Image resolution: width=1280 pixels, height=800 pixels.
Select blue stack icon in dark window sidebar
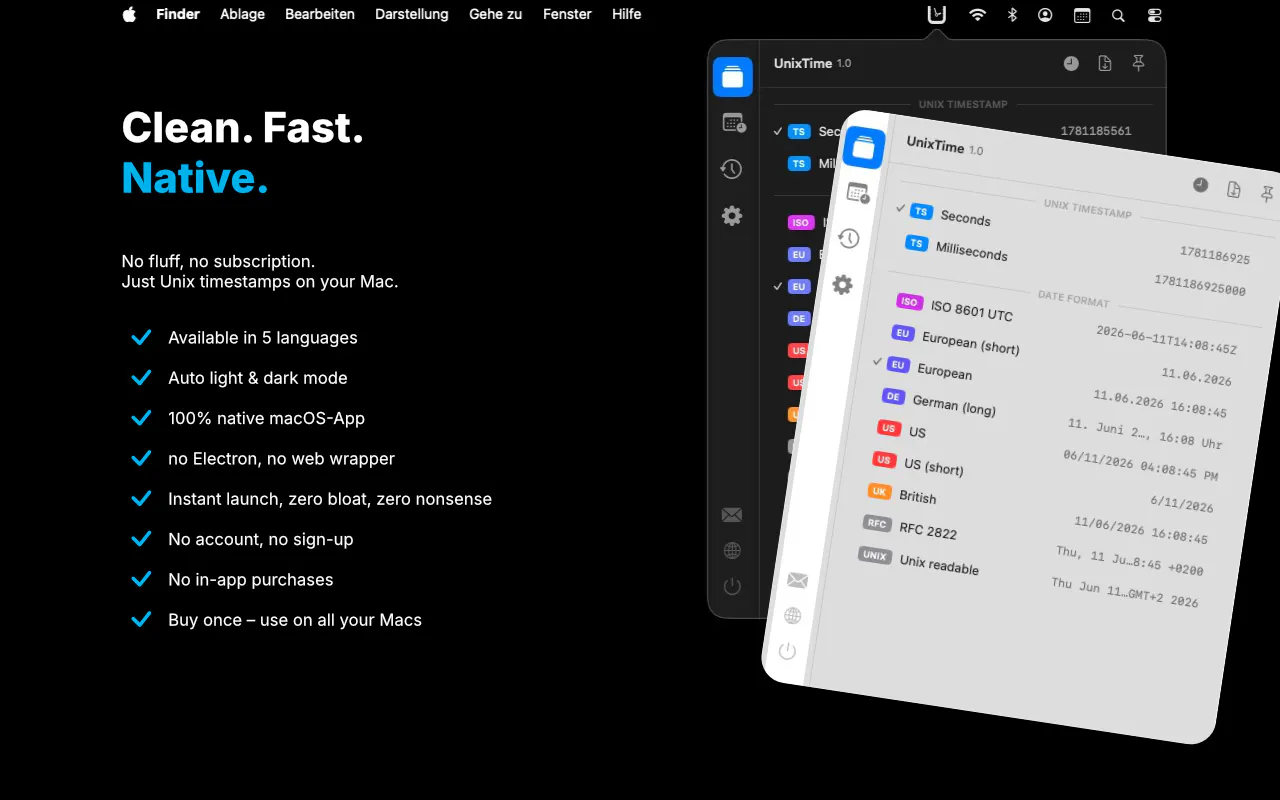[733, 77]
